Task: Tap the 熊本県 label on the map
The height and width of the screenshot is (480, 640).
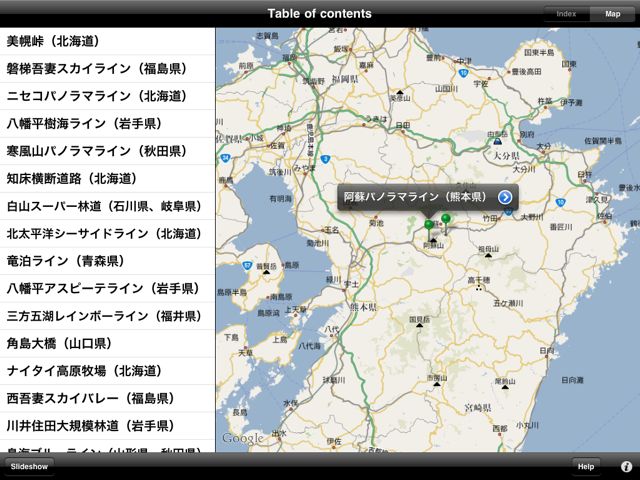Action: pos(363,307)
